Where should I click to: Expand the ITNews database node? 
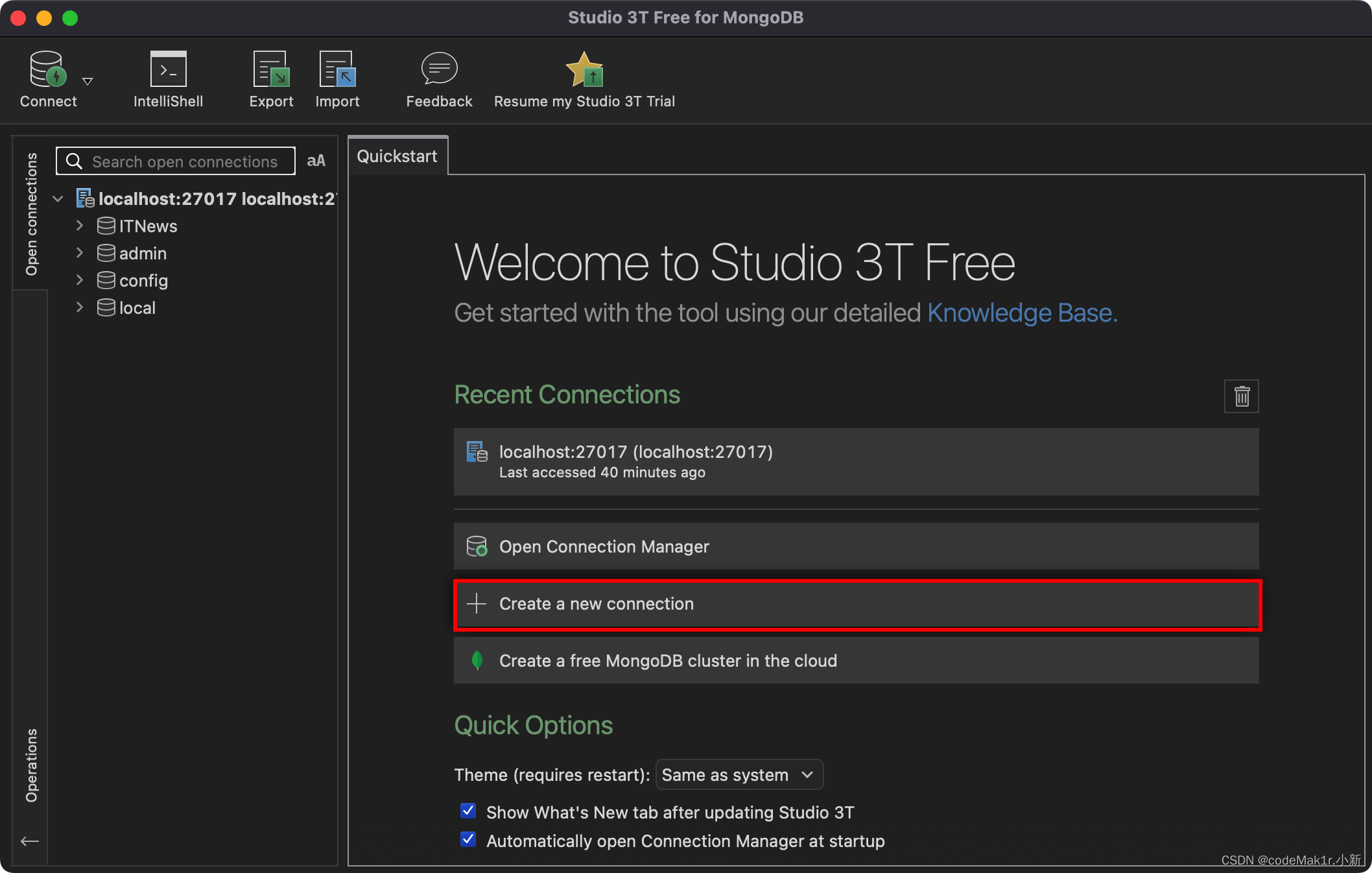click(x=80, y=226)
